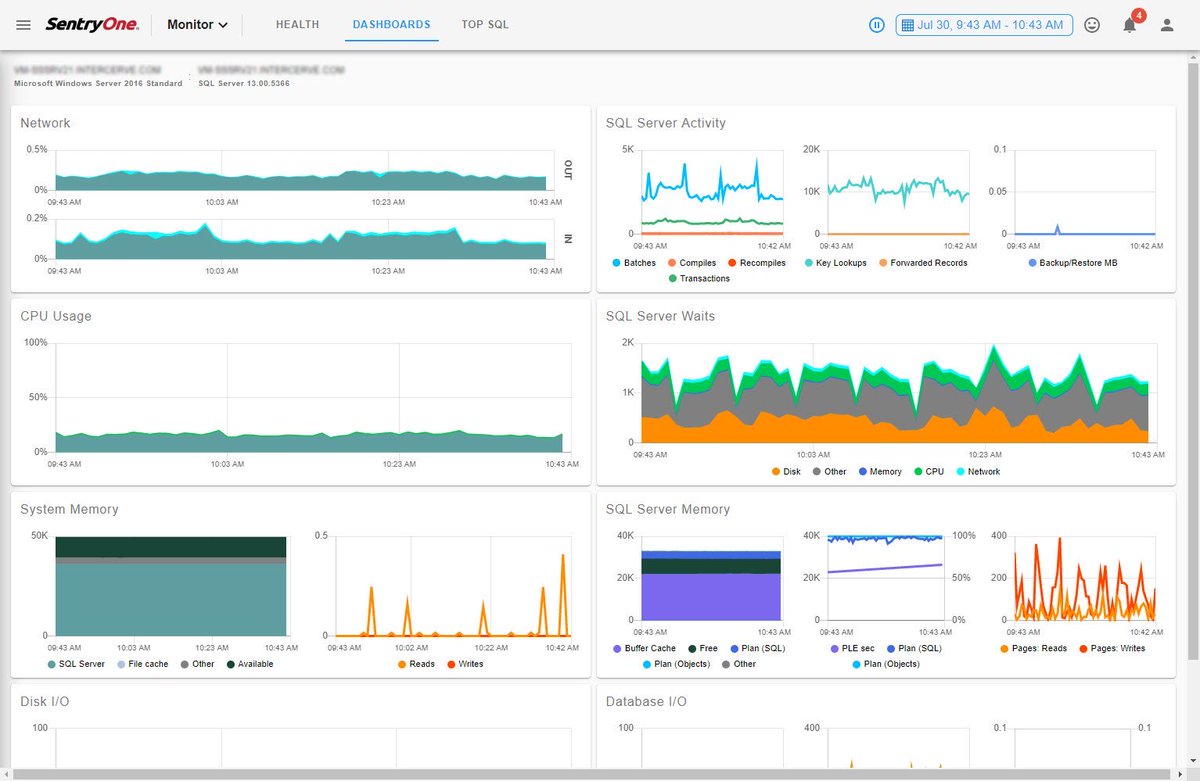
Task: Click calendar icon in date range box
Action: (x=908, y=25)
